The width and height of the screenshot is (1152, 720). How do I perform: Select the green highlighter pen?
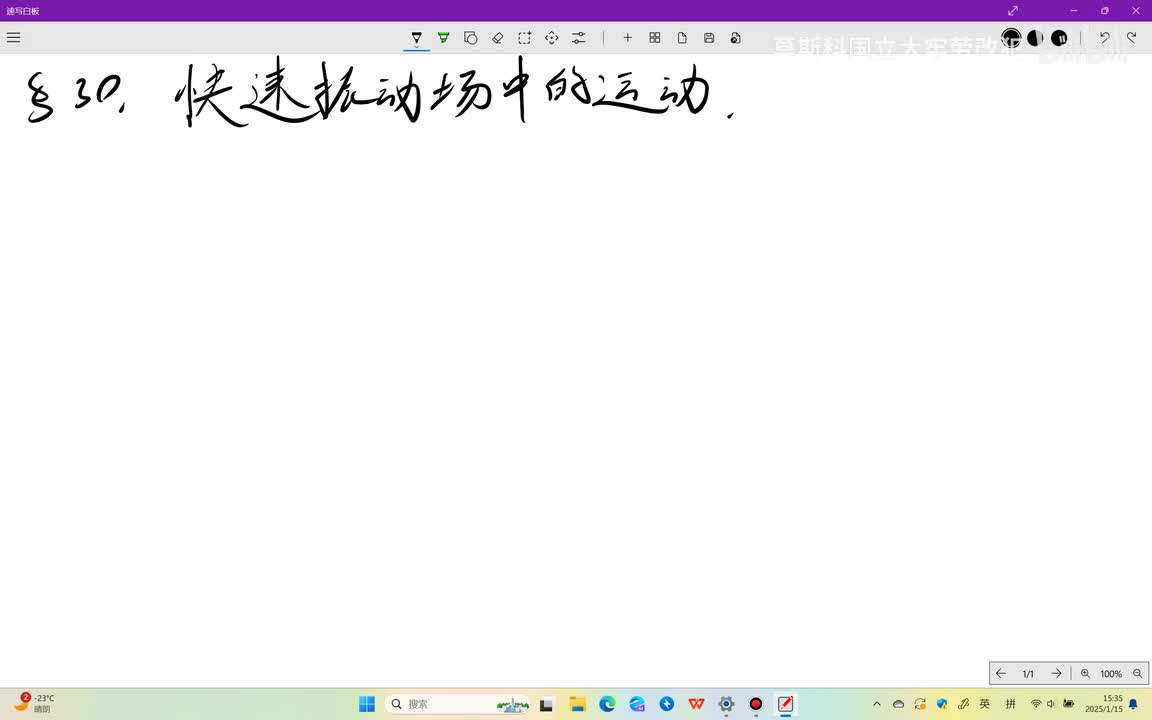pyautogui.click(x=444, y=37)
